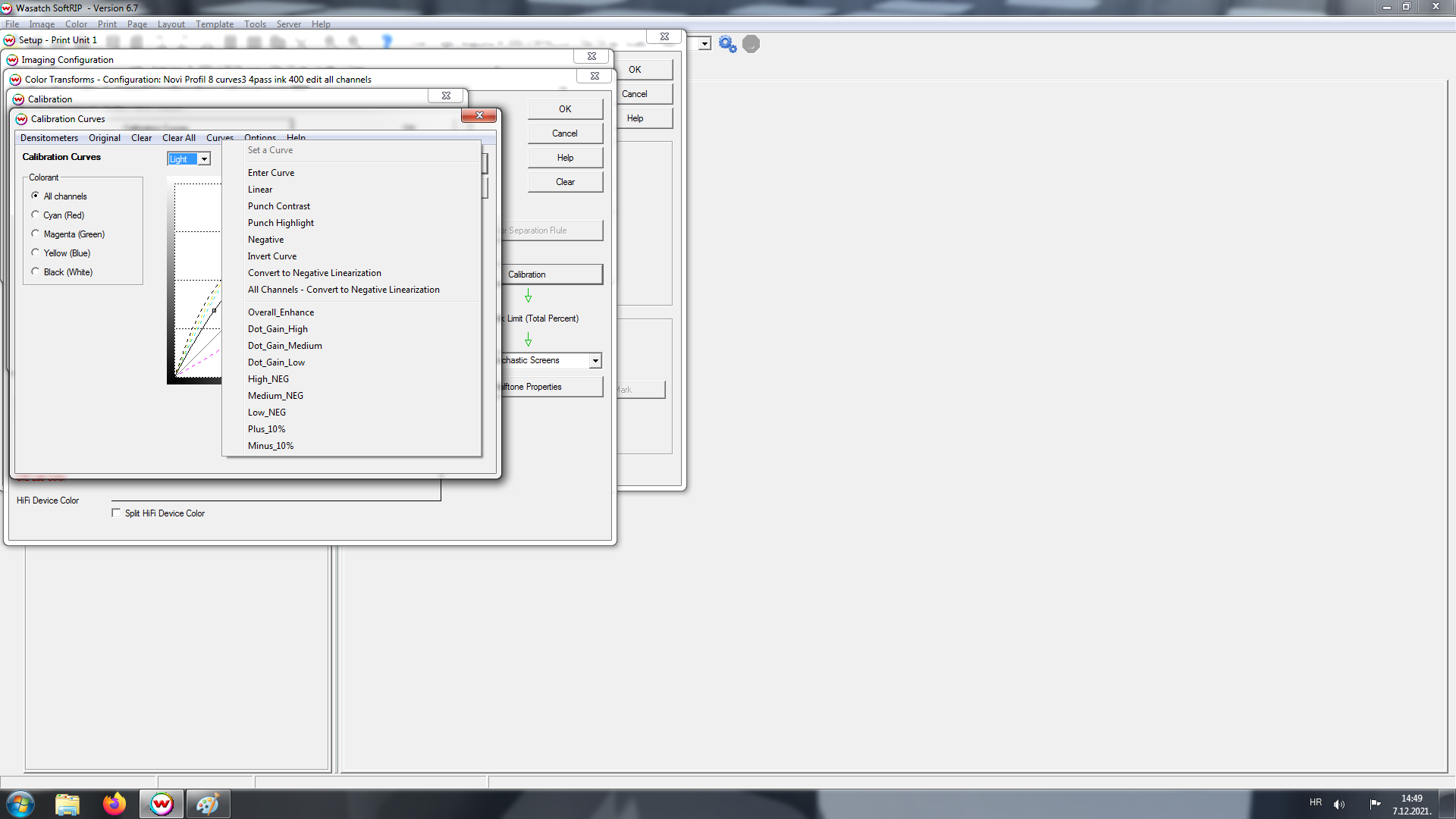
Task: Click Clear All menu item
Action: (179, 138)
